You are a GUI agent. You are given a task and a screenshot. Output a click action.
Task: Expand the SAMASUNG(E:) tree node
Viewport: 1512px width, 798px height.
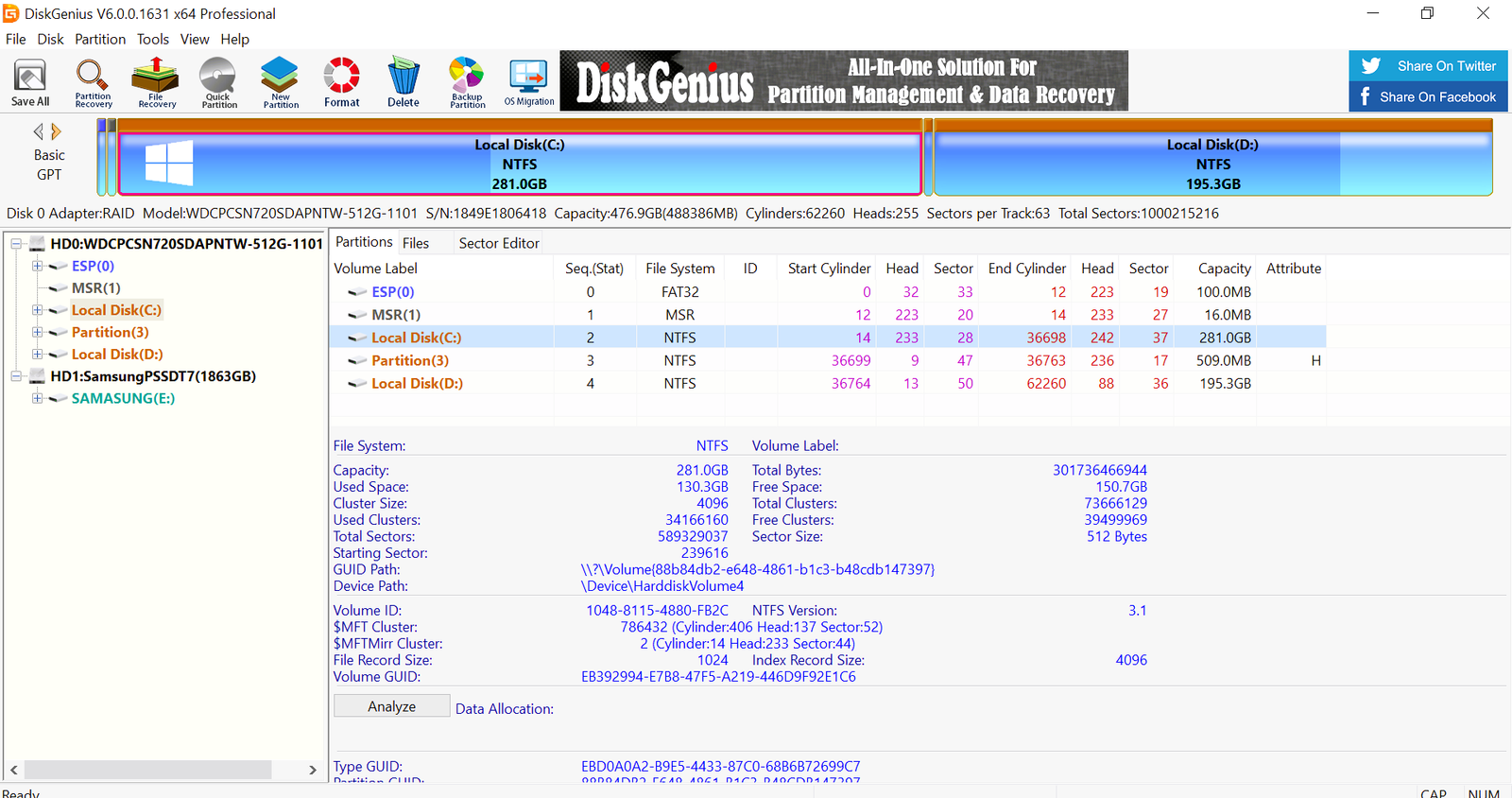[x=38, y=398]
